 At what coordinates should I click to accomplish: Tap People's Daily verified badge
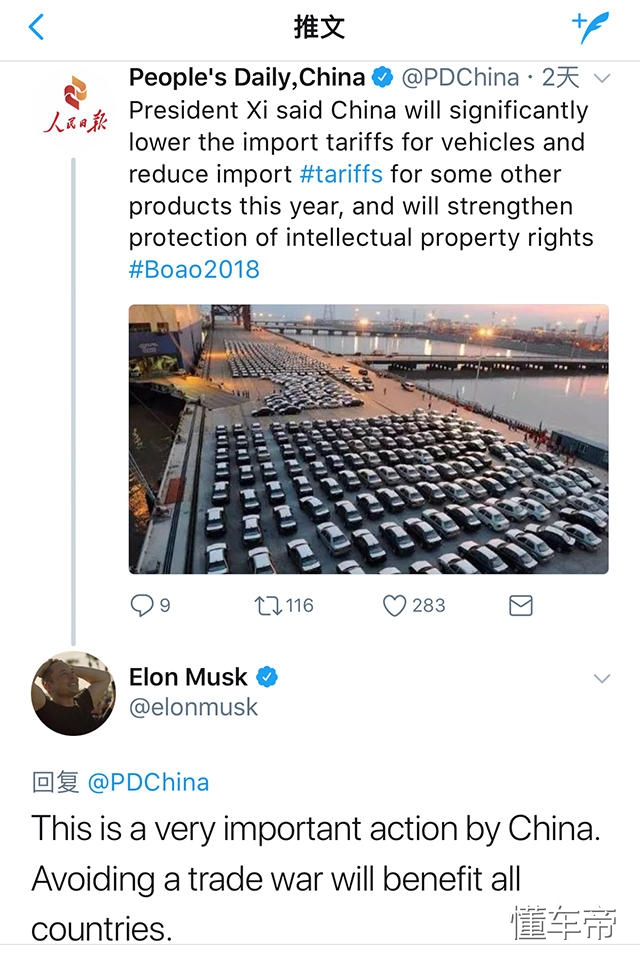tap(381, 77)
